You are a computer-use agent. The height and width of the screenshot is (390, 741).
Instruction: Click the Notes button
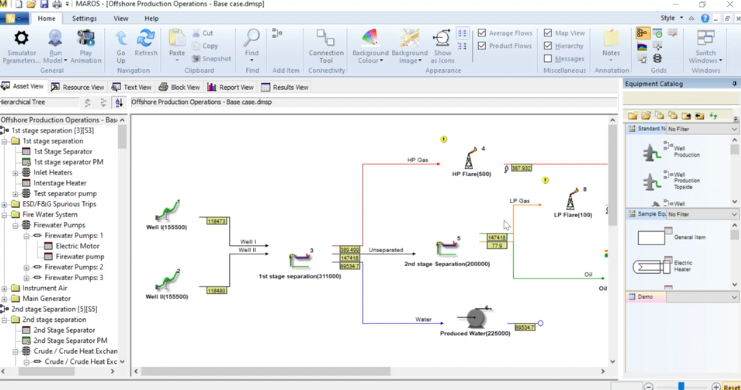click(611, 44)
